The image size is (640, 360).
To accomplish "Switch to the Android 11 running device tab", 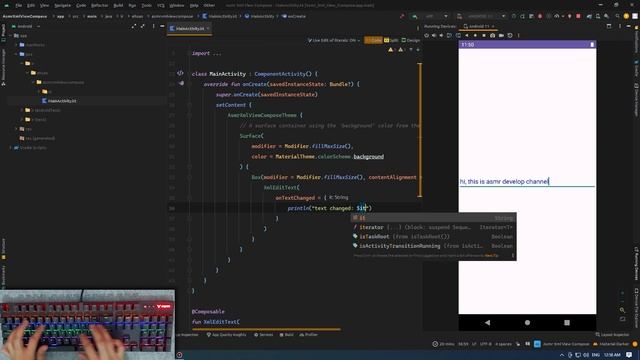I will click(478, 26).
